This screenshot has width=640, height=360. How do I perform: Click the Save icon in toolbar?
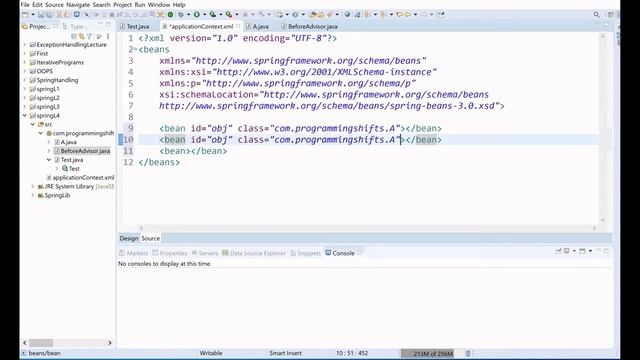tap(41, 15)
